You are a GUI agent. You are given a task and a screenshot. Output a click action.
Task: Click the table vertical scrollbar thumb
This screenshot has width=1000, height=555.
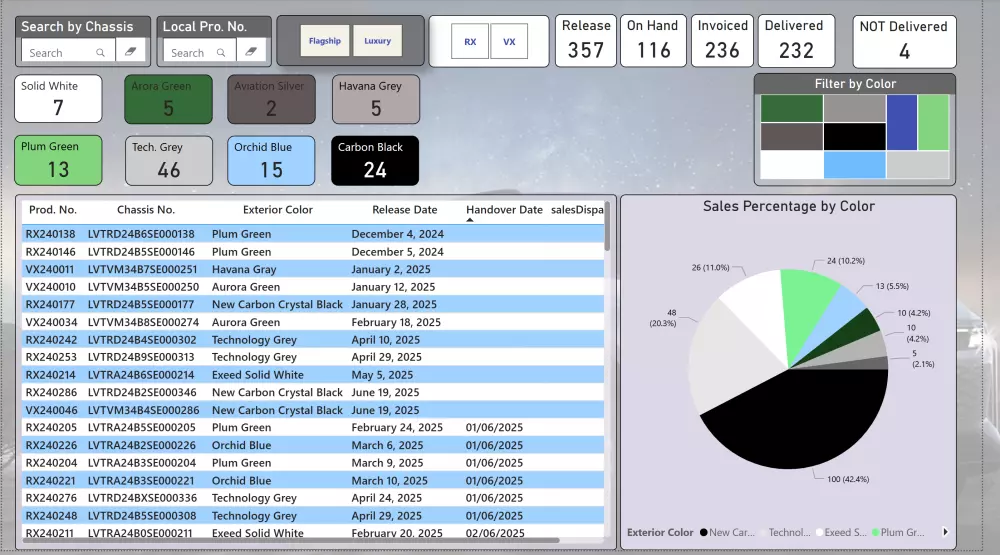(x=607, y=227)
